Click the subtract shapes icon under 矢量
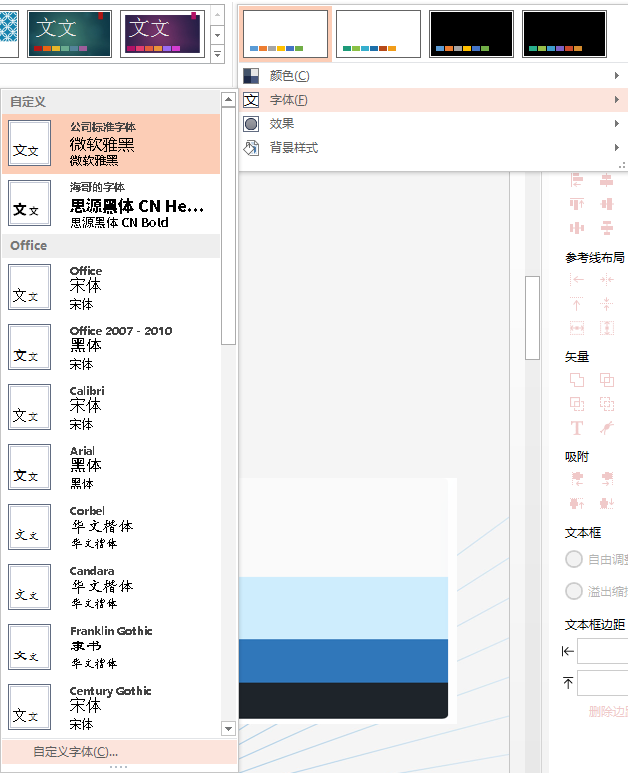This screenshot has width=628, height=773. 577,404
